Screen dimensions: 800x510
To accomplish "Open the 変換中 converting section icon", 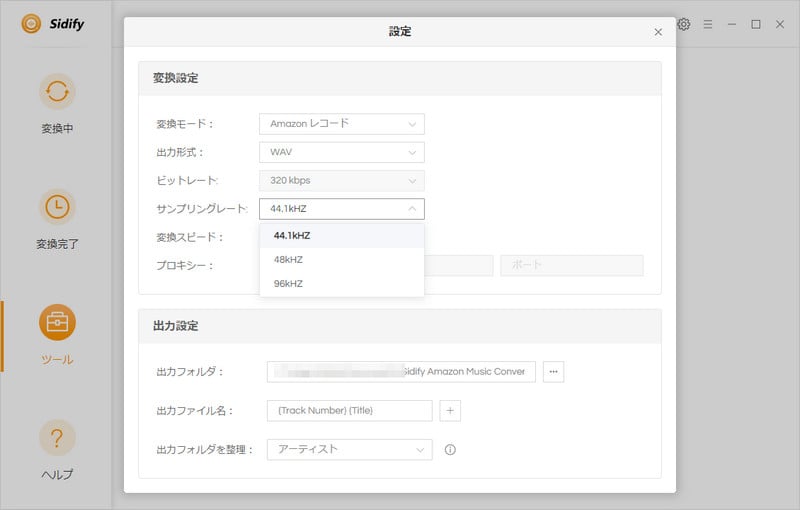I will click(x=57, y=92).
